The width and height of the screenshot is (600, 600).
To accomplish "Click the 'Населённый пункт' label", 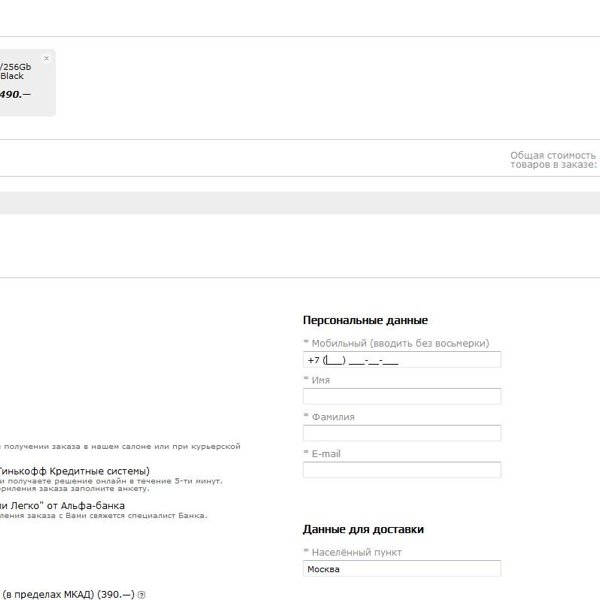I will 357,552.
